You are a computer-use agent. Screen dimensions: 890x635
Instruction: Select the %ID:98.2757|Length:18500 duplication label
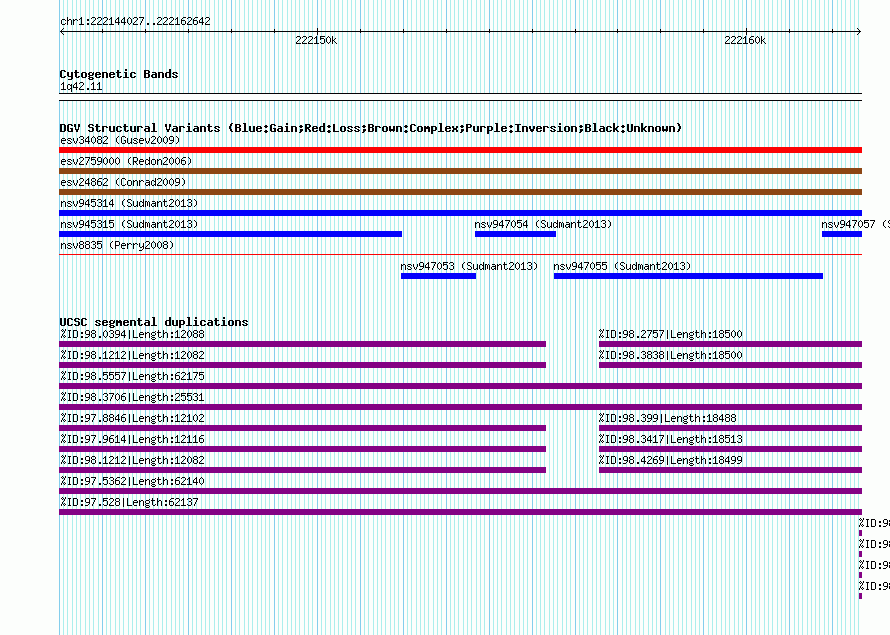[x=670, y=334]
